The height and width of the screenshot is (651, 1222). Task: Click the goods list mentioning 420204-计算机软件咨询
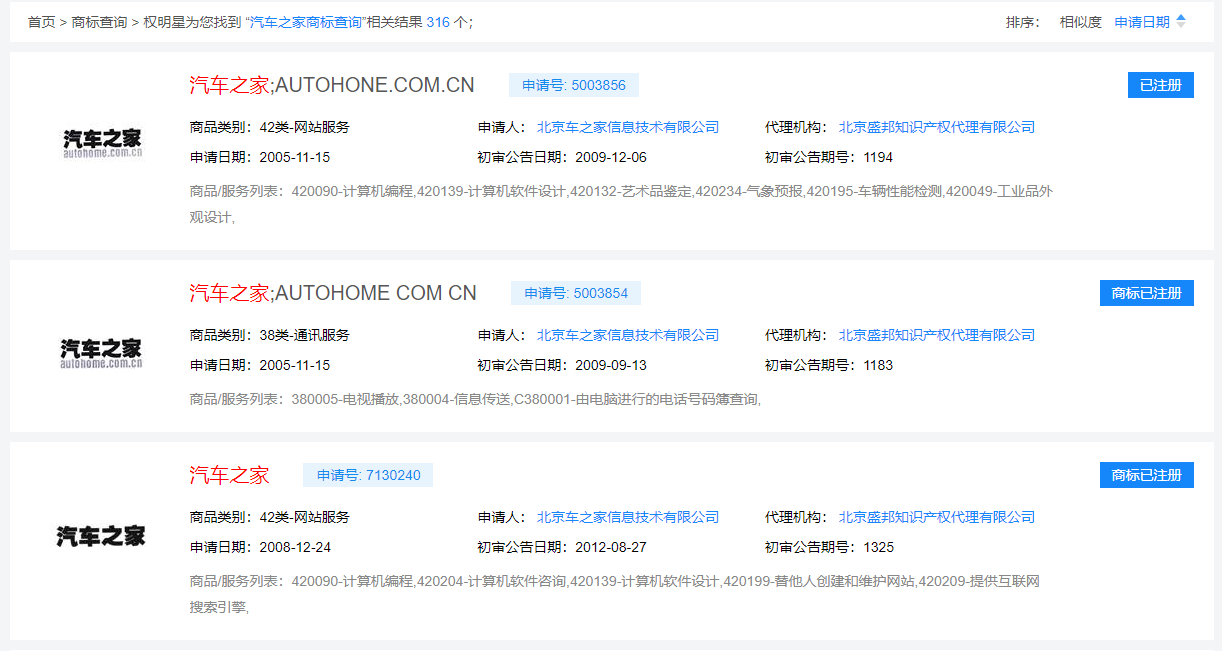point(615,594)
